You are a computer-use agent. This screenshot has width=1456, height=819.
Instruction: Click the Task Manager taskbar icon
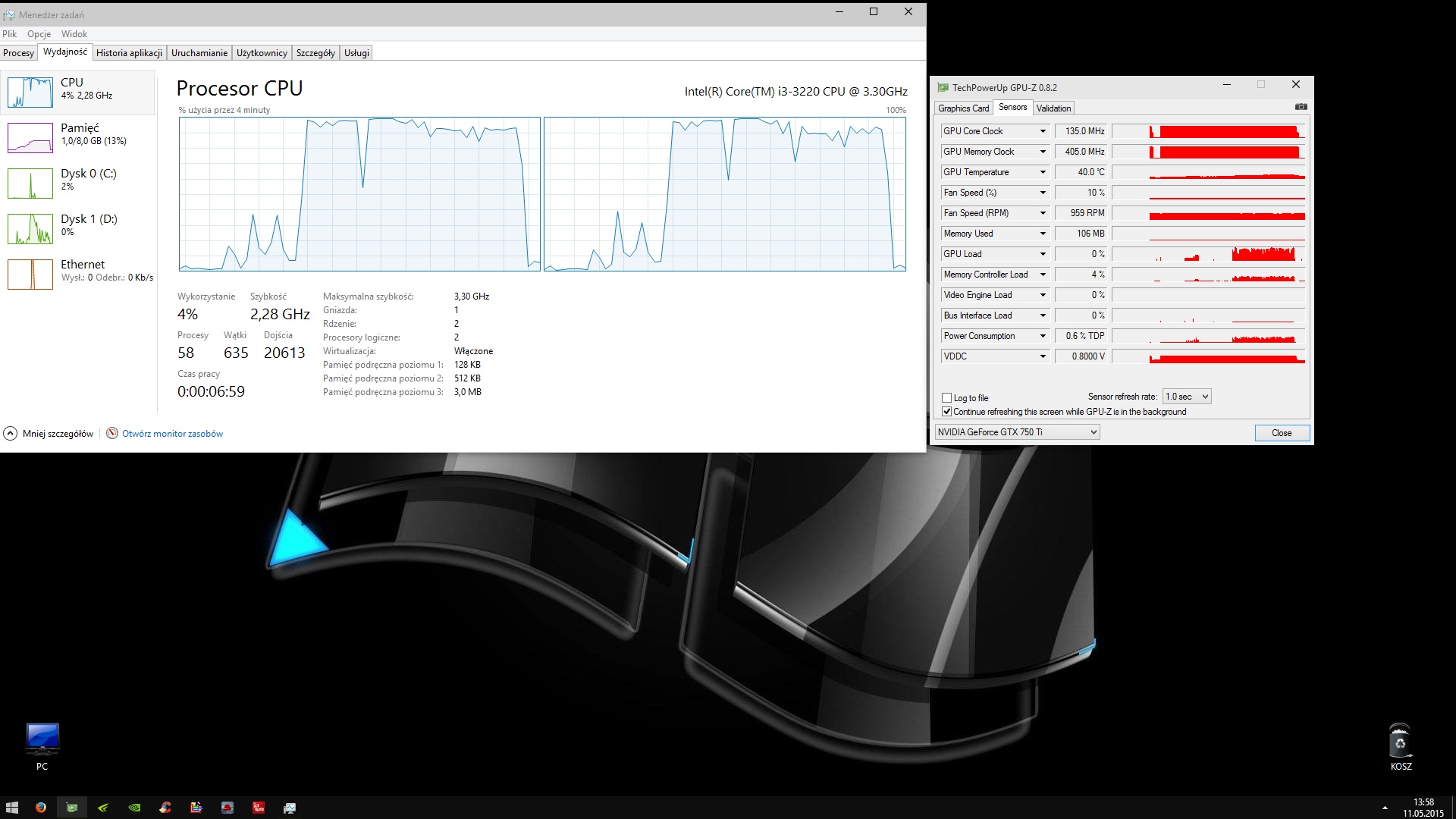click(x=289, y=808)
